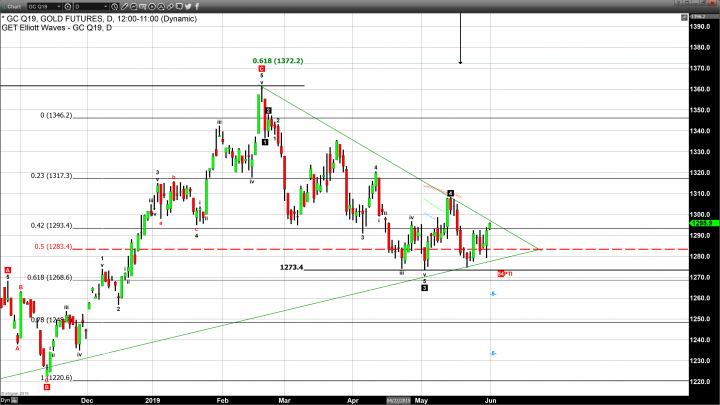Click the Feb label on the time axis
Image resolution: width=720 pixels, height=405 pixels.
[222, 400]
